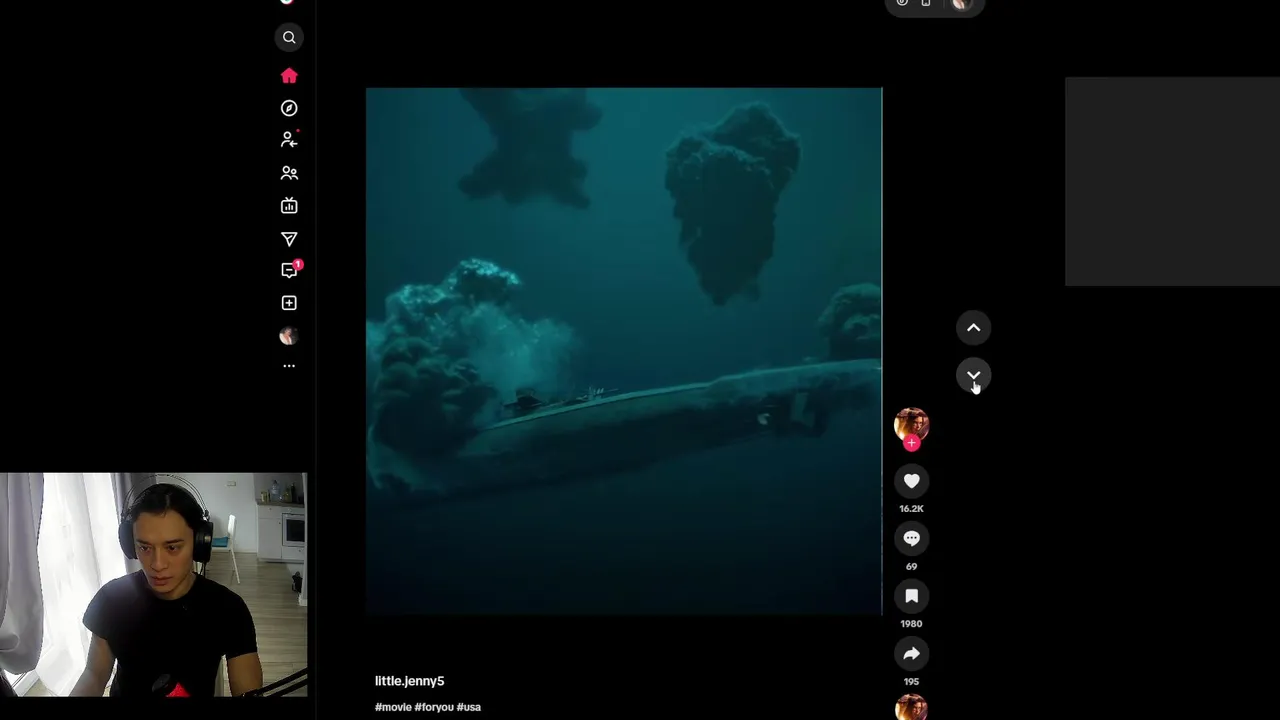This screenshot has width=1280, height=720.
Task: Open comments with speech bubble icon
Action: (x=911, y=539)
